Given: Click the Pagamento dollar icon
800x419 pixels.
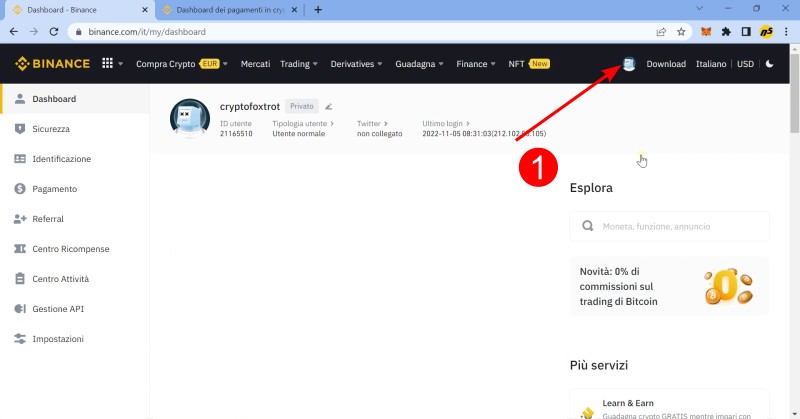Looking at the screenshot, I should click(20, 189).
